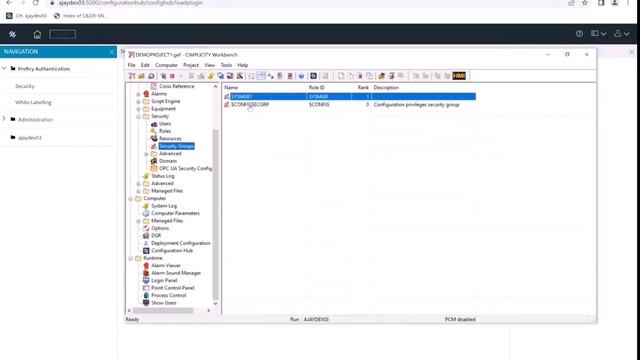The width and height of the screenshot is (640, 360).
Task: Open the help question mark icon in header
Action: tap(579, 34)
